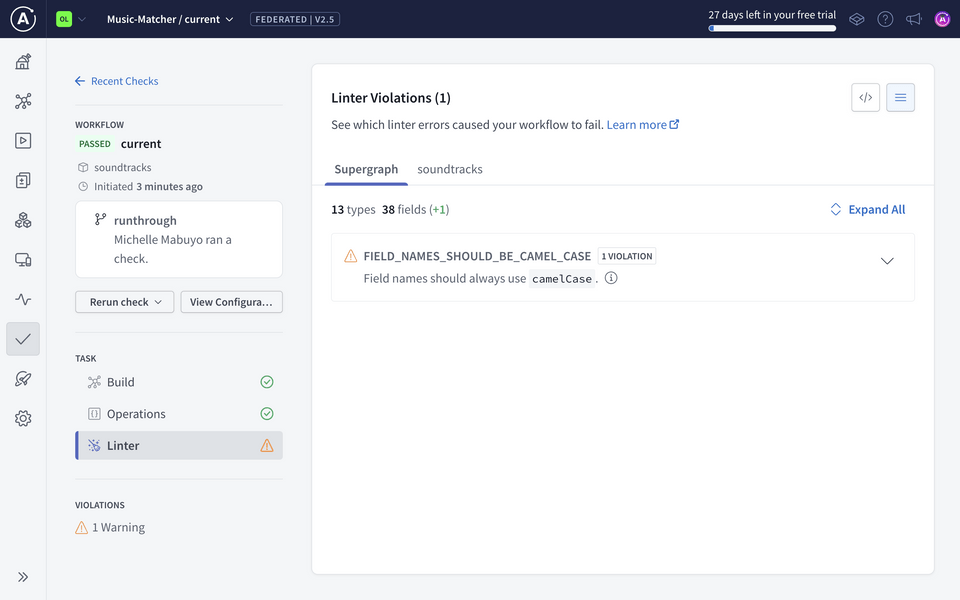The height and width of the screenshot is (600, 960).
Task: Open the Subgraphs page
Action: (22, 219)
